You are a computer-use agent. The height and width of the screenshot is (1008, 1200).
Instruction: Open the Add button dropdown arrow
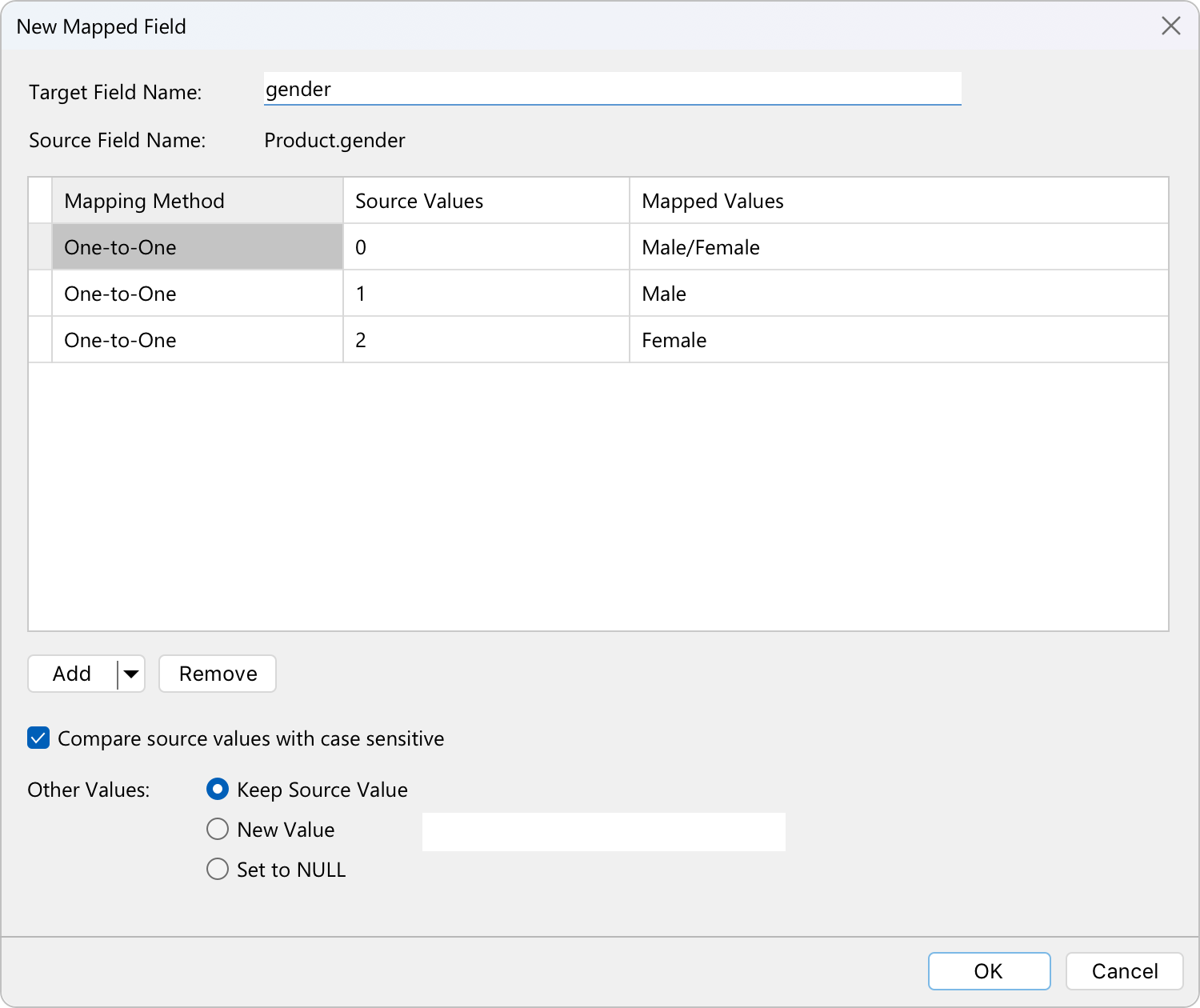click(x=131, y=674)
